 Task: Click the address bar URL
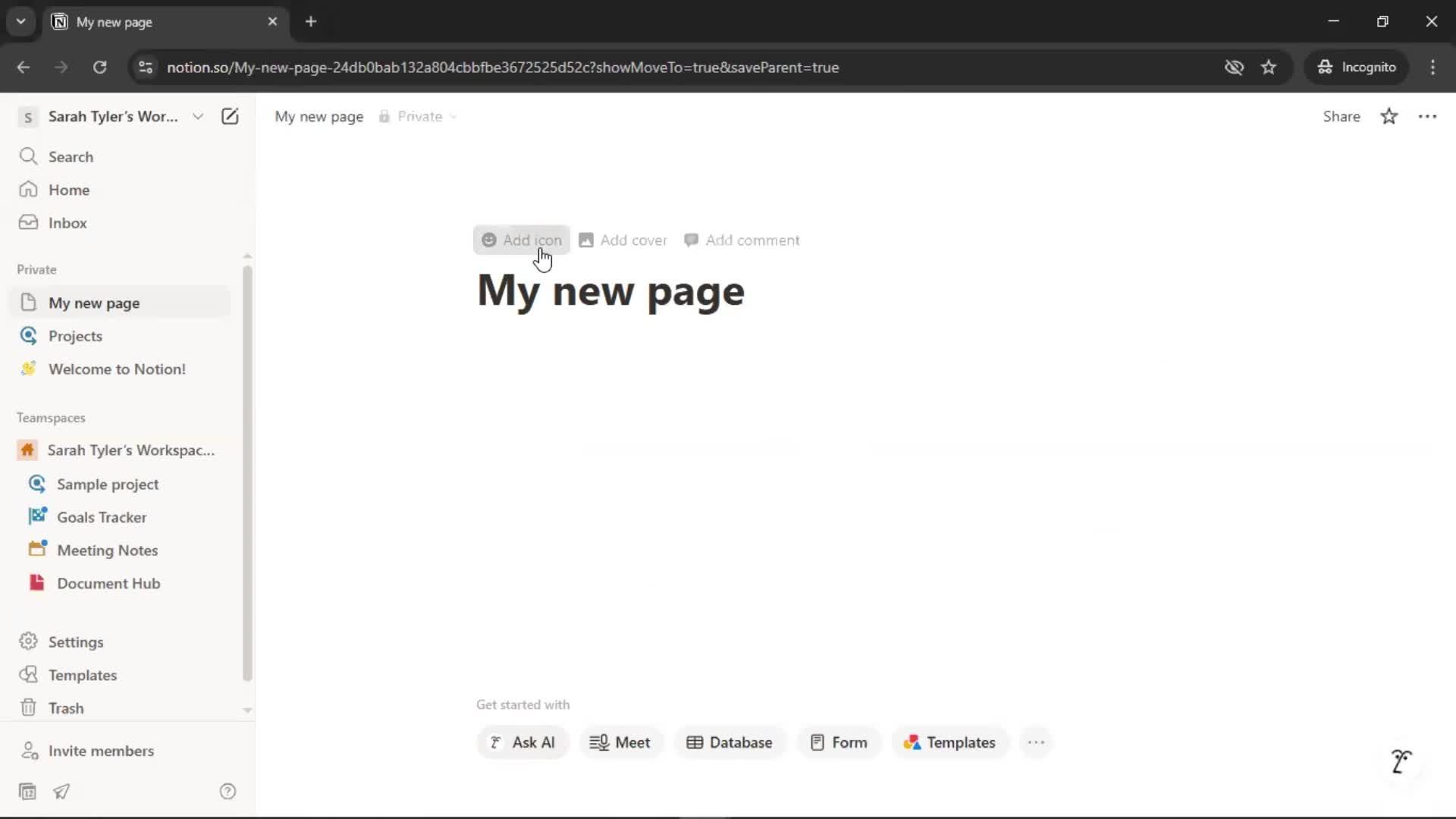(503, 67)
